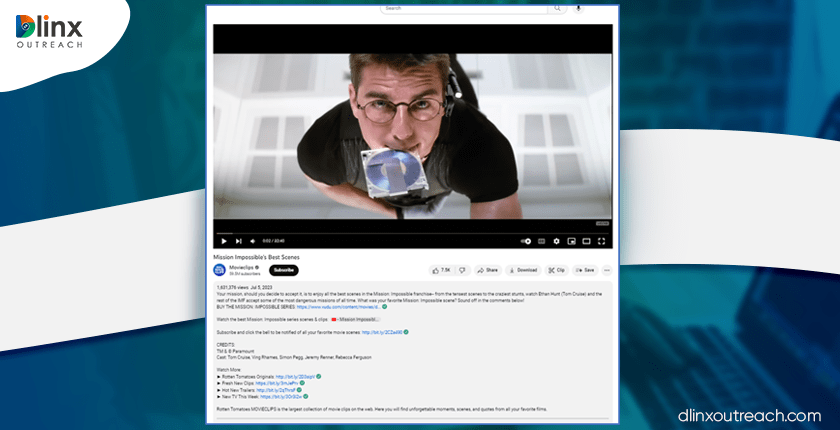Open the Mission Impossible playlist chip

coord(355,320)
